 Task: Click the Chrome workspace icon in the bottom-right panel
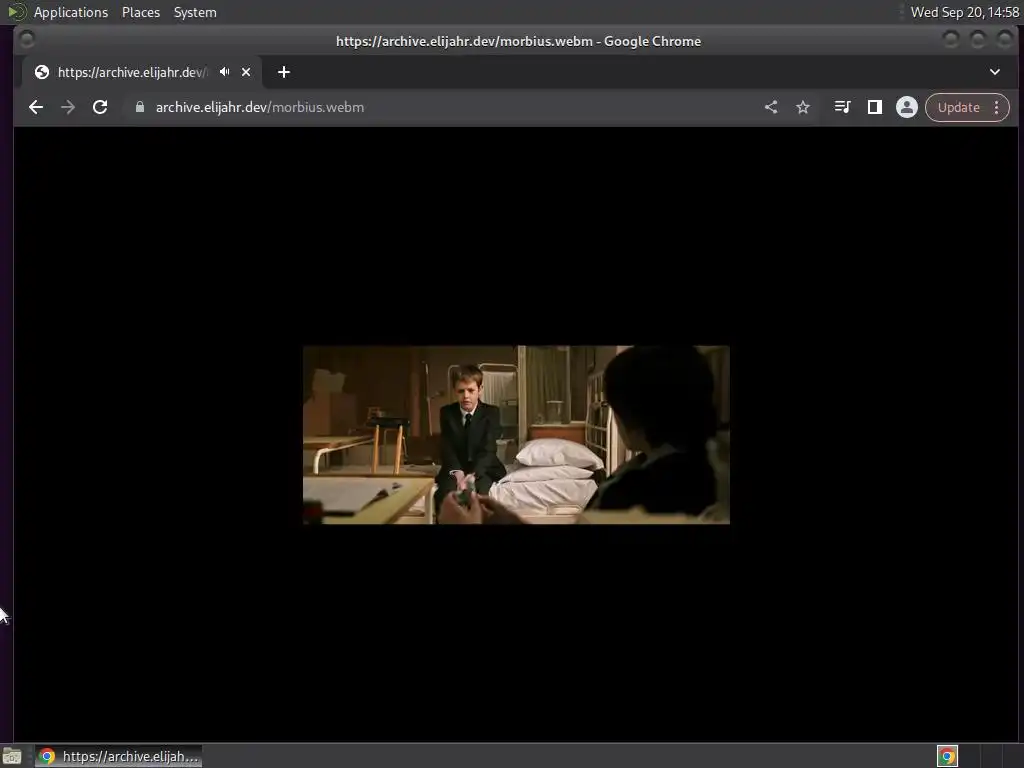click(947, 756)
